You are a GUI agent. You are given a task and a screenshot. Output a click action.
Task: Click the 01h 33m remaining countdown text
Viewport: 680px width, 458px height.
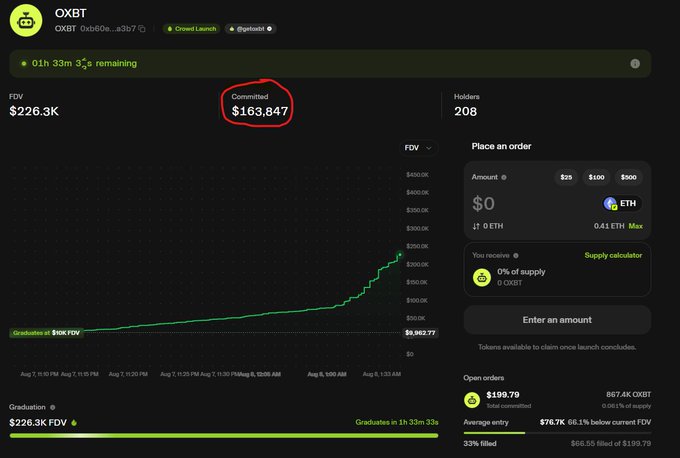click(x=84, y=63)
